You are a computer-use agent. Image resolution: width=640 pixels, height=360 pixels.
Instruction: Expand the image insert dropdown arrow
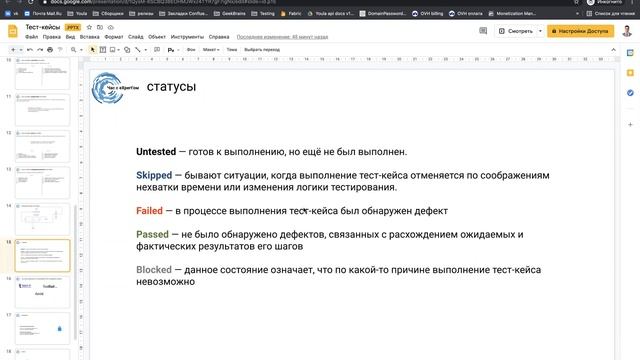pyautogui.click(x=118, y=50)
